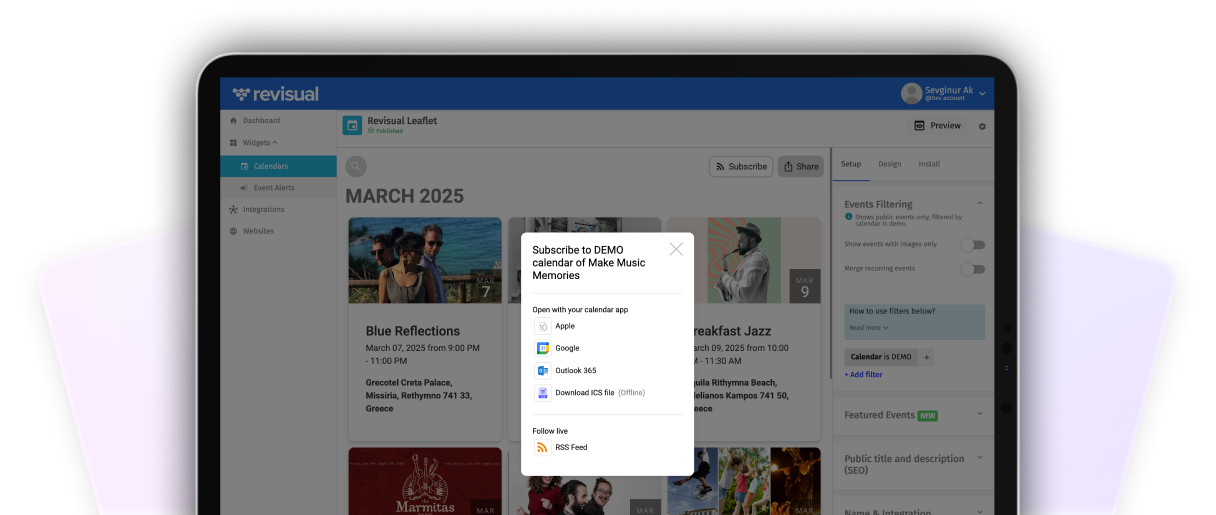
Task: Click the Google Calendar icon in the dialog
Action: 542,349
